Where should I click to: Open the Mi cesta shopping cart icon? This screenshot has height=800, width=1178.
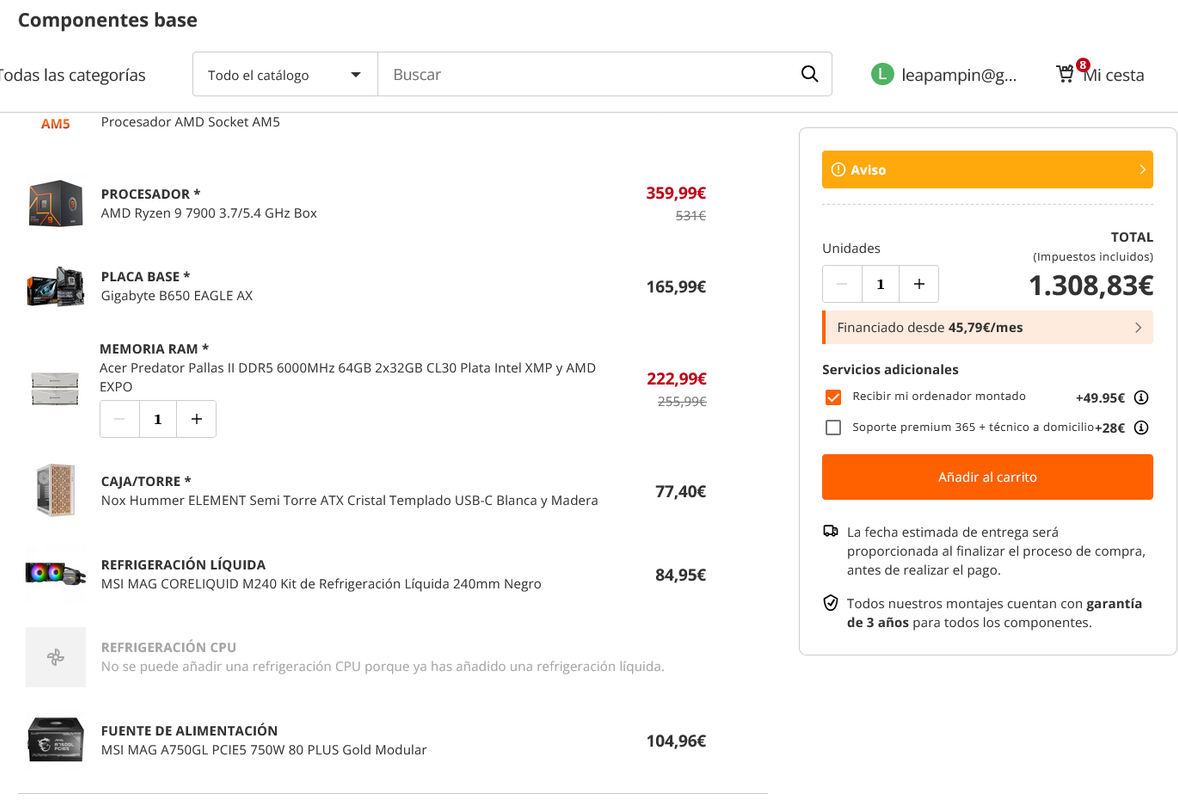pos(1065,74)
